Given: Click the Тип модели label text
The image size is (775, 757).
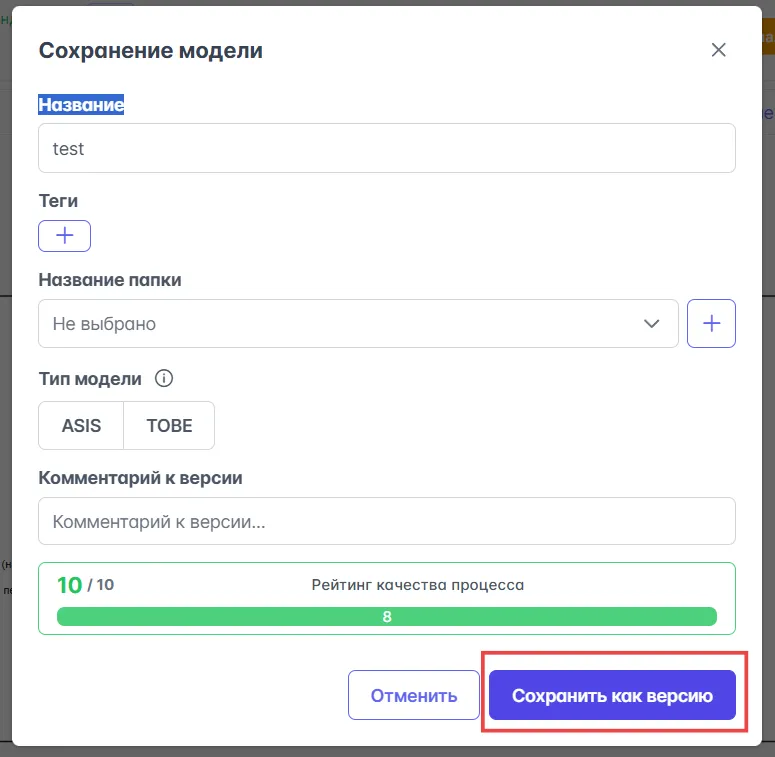Looking at the screenshot, I should [90, 379].
